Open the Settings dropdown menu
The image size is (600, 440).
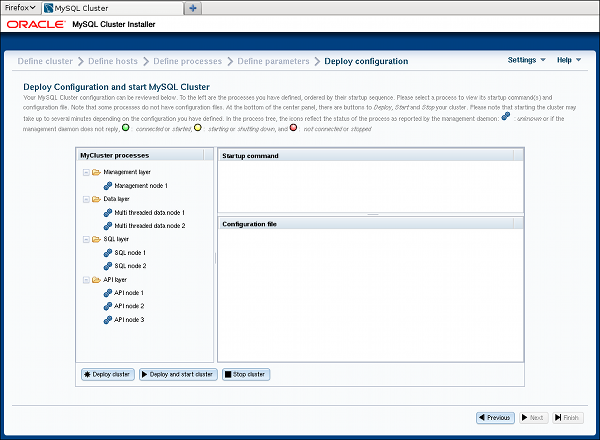526,60
